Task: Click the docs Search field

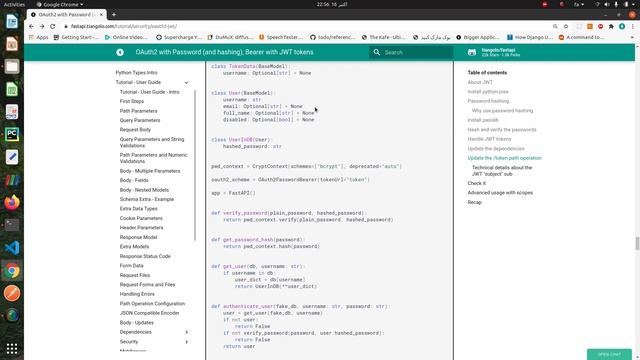Action: click(411, 52)
